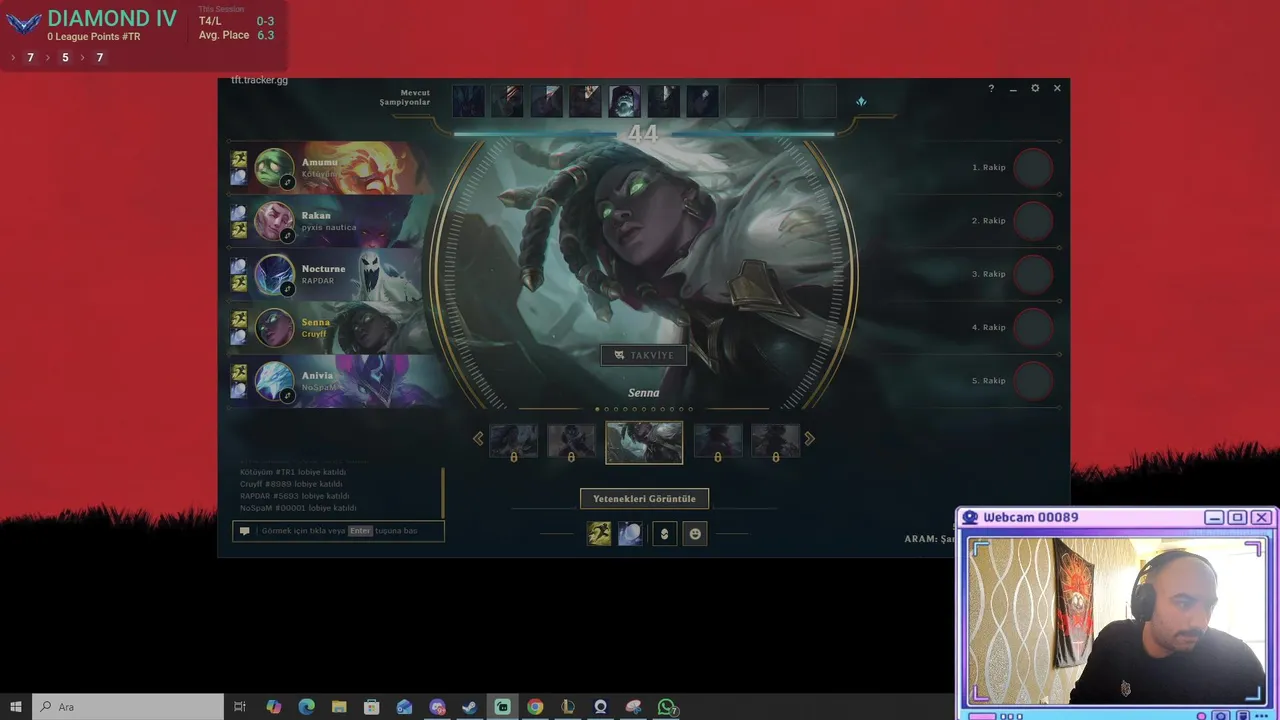Show previous skins with left arrow

(x=478, y=438)
